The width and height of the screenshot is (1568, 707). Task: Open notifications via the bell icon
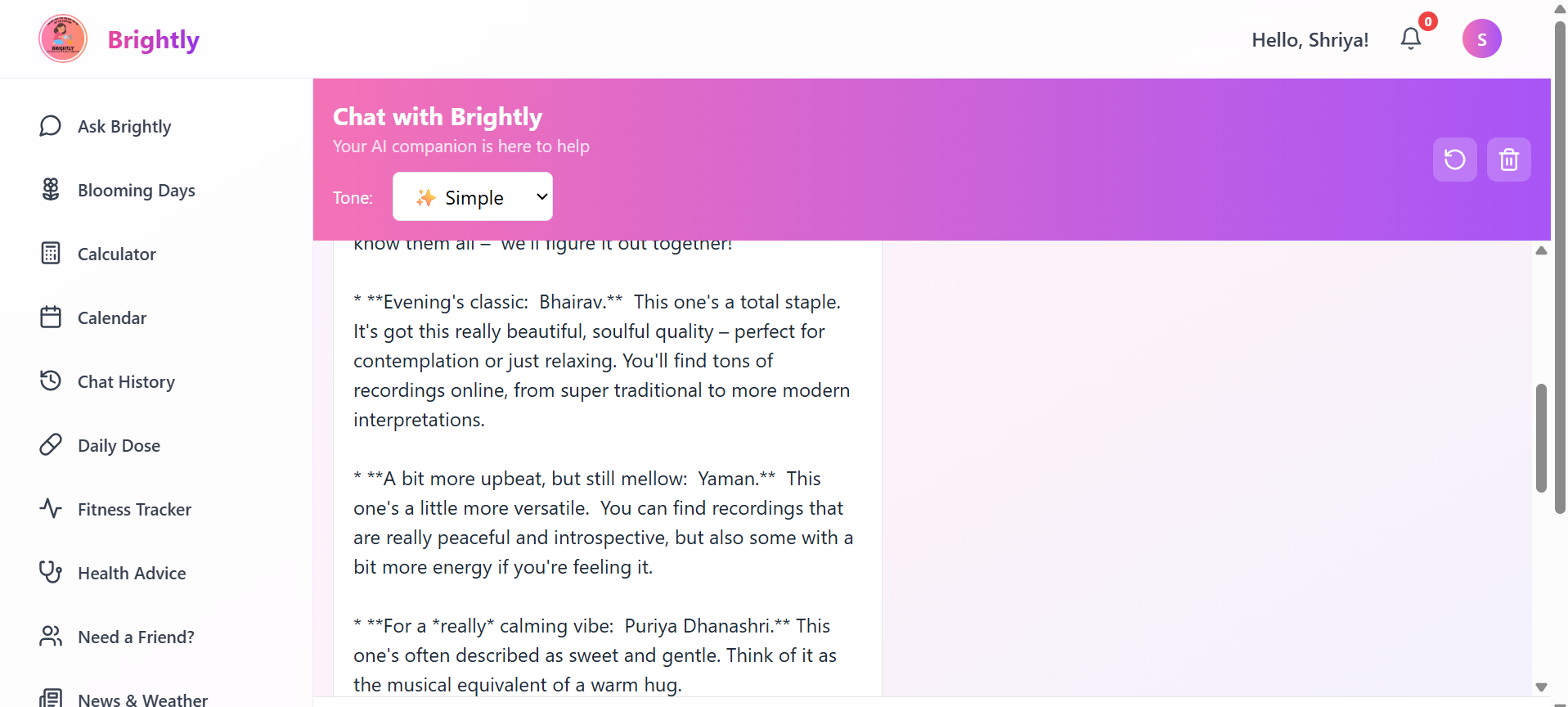[x=1409, y=38]
